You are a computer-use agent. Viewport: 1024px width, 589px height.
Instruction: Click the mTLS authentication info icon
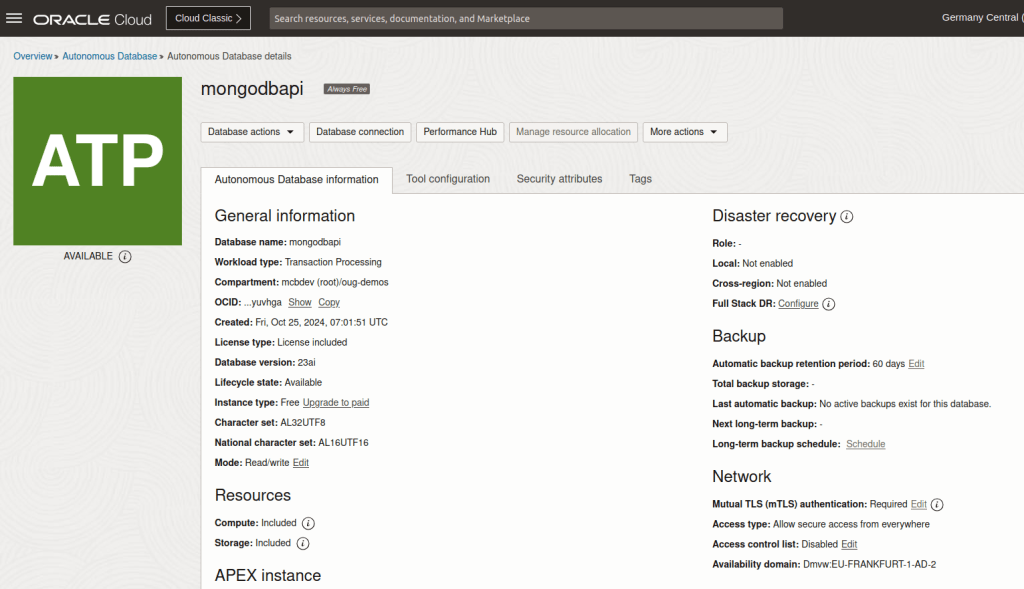(937, 505)
